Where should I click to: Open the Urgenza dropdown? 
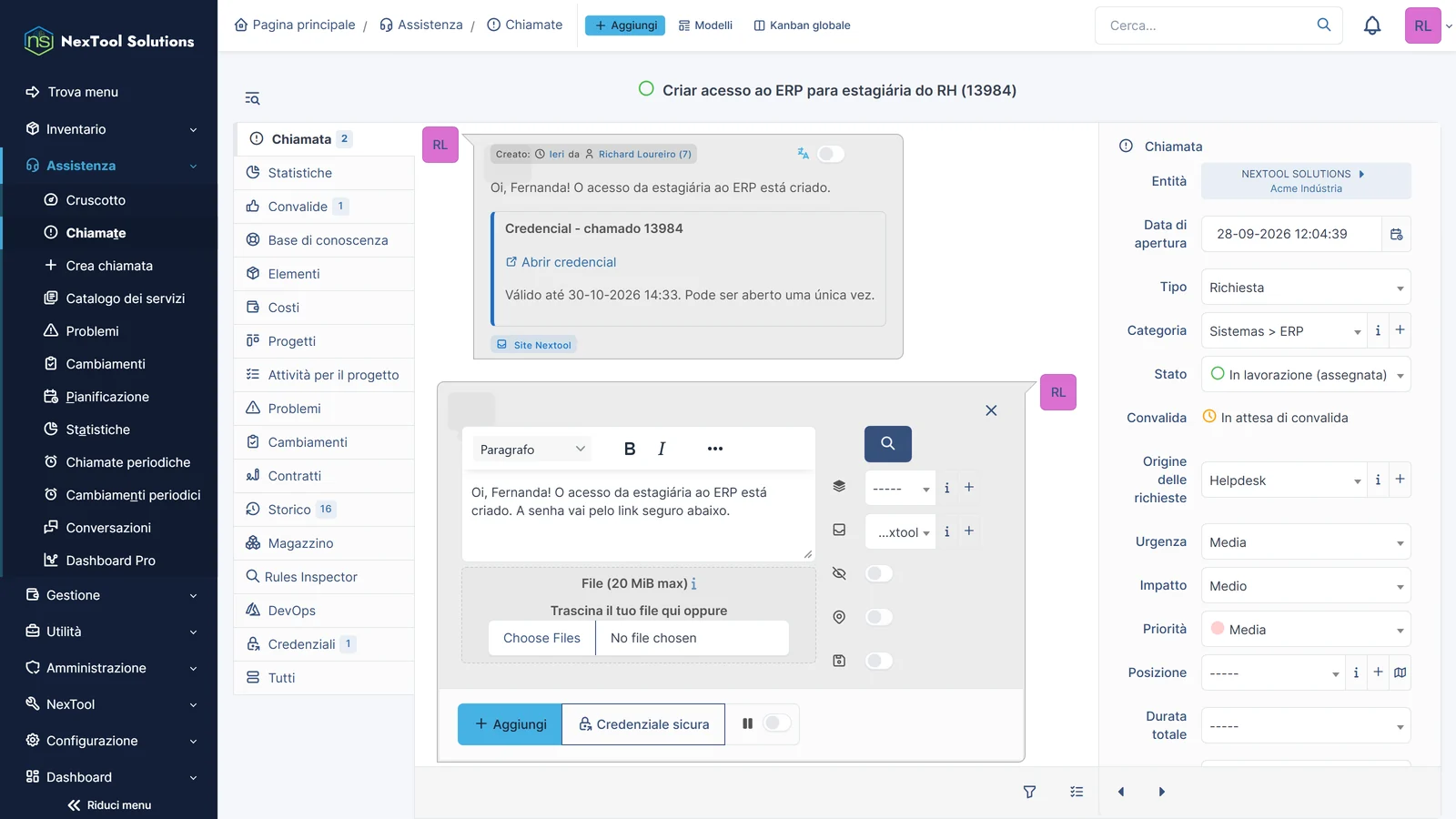[1306, 542]
